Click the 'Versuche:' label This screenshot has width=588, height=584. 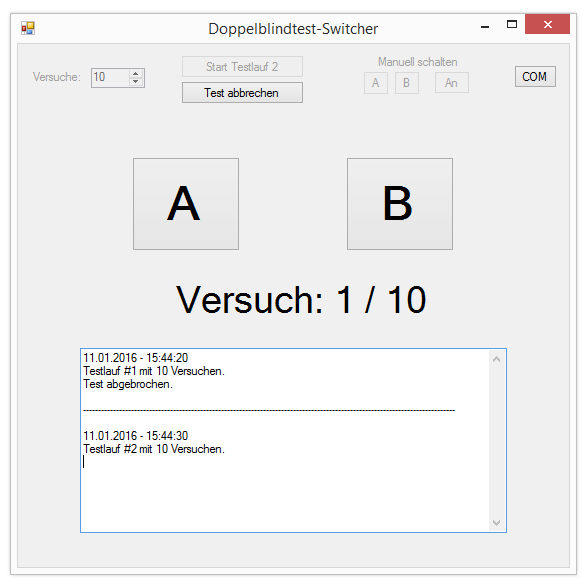57,77
